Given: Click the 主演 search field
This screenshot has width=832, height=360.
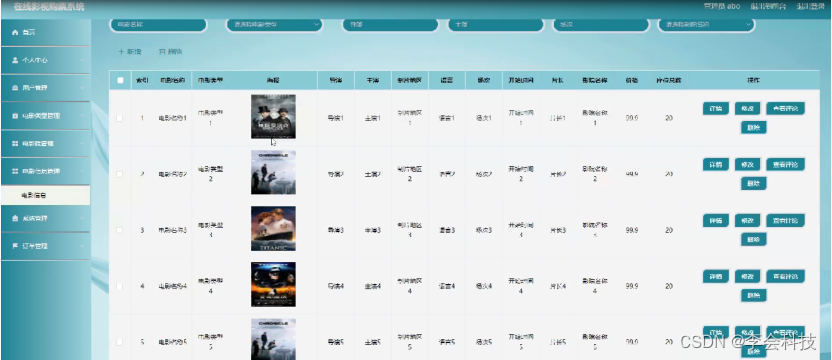Looking at the screenshot, I should pos(496,24).
